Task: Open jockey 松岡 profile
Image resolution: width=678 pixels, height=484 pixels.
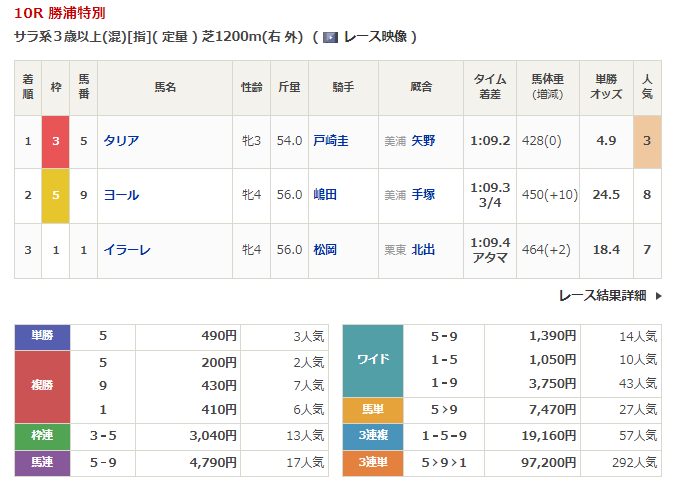Action: [325, 250]
